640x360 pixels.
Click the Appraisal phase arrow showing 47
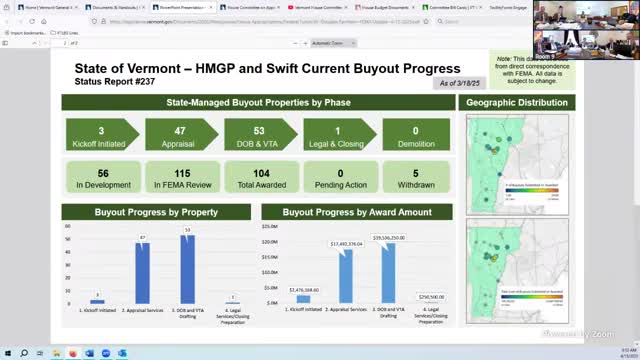pyautogui.click(x=181, y=135)
